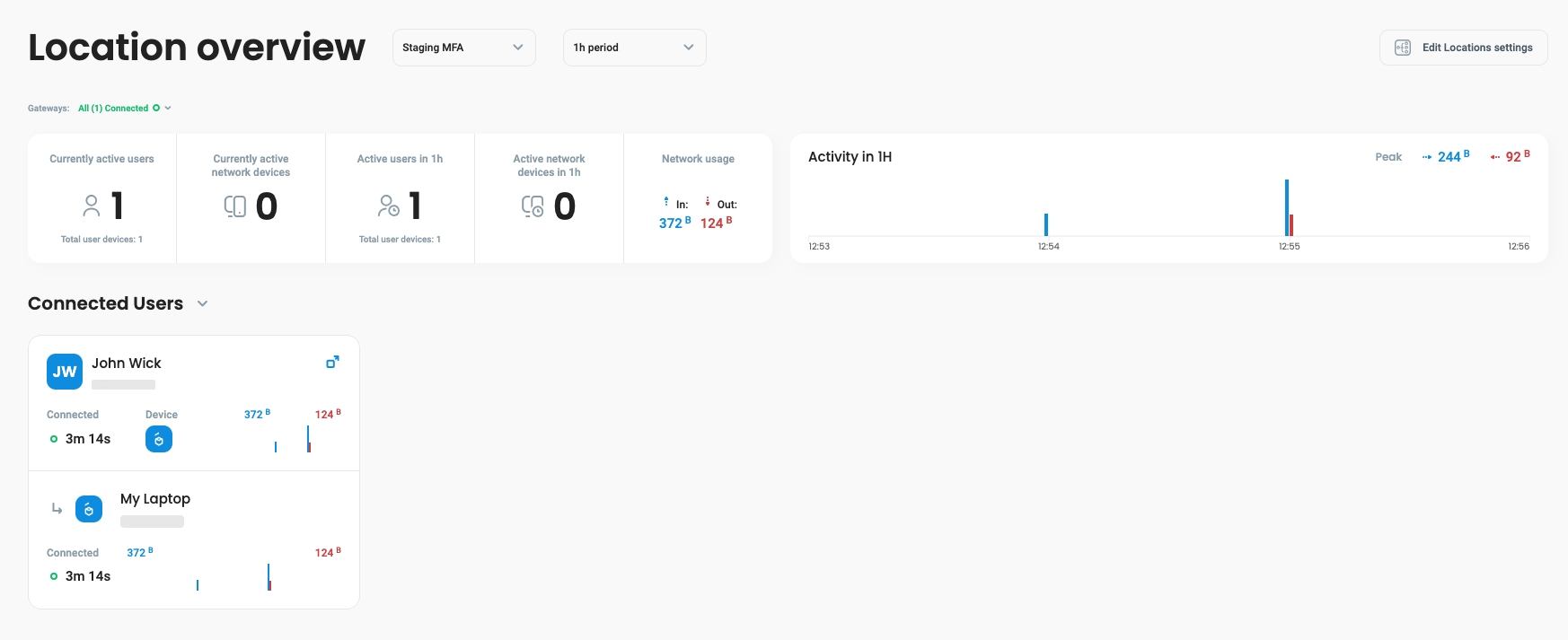Open John Wick's expand details icon

click(x=332, y=362)
